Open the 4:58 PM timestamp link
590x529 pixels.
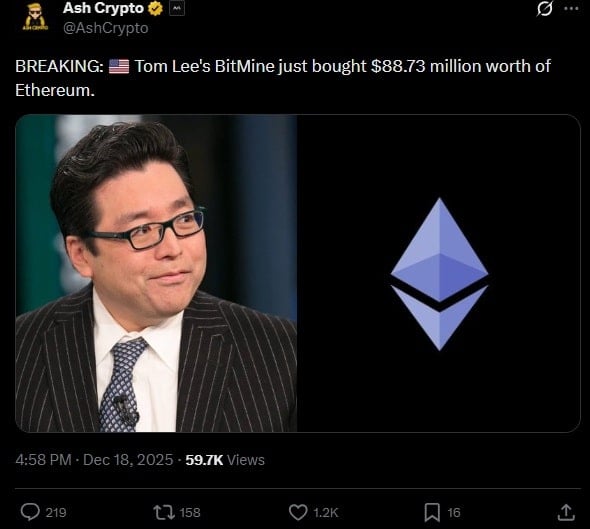pyautogui.click(x=43, y=460)
